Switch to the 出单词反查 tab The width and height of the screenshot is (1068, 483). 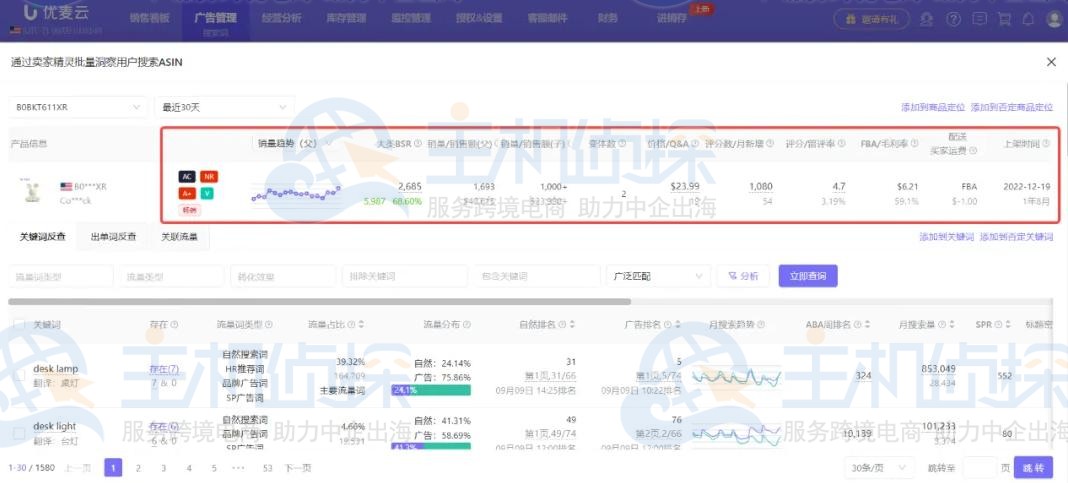[114, 237]
